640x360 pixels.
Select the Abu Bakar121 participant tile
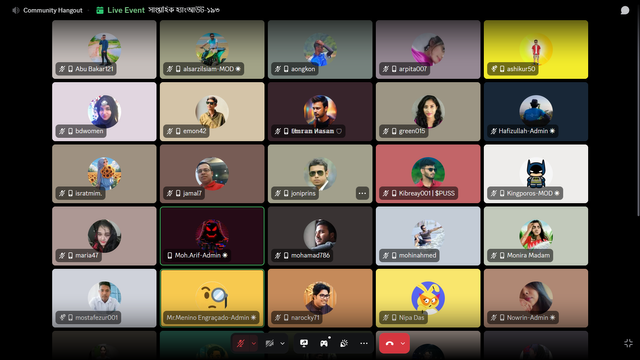[104, 49]
